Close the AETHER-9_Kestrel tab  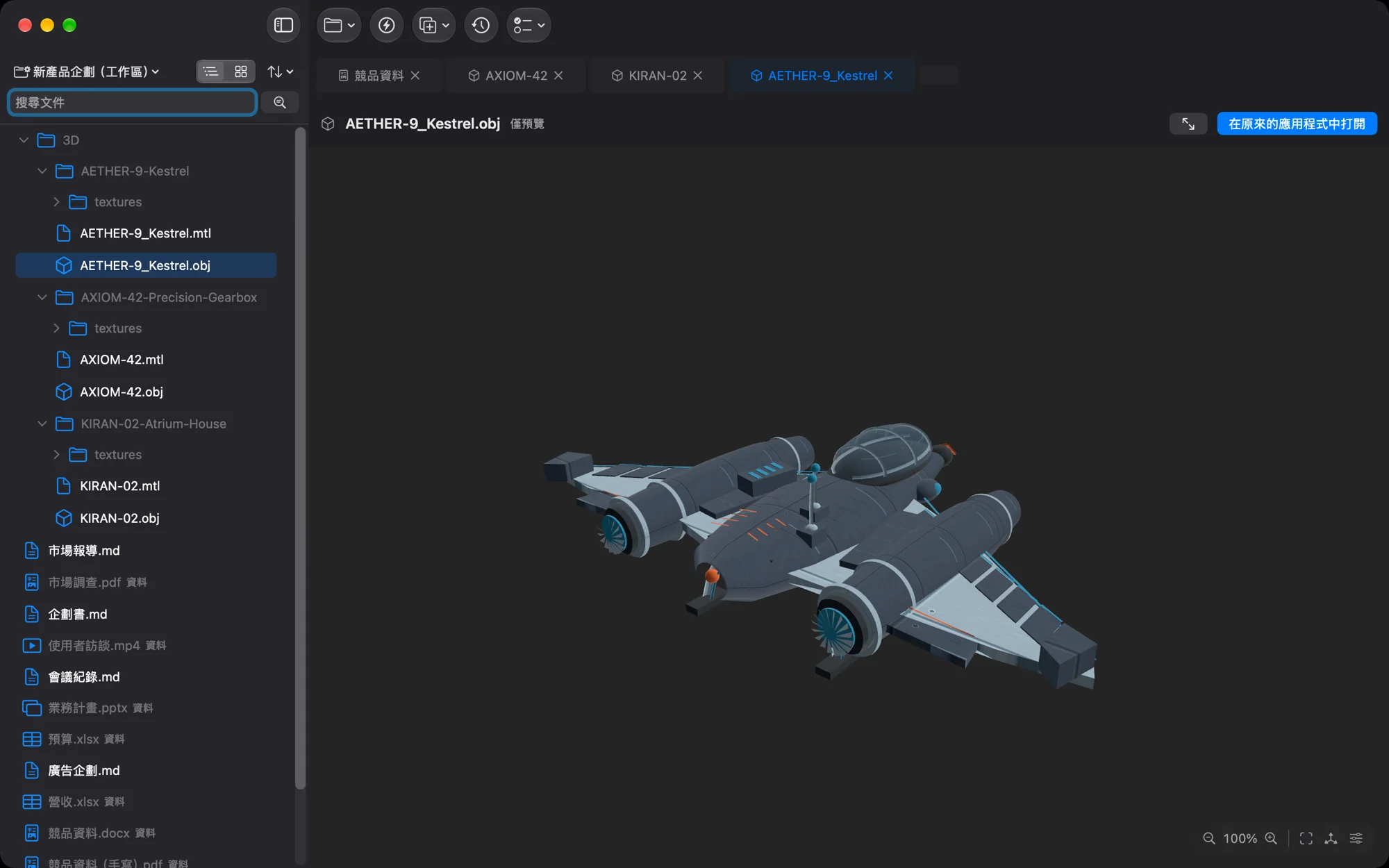888,76
